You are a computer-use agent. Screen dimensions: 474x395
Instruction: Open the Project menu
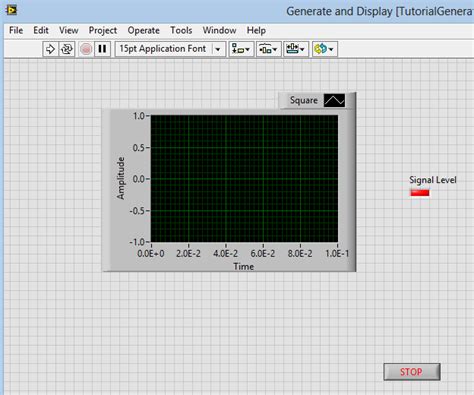point(103,30)
